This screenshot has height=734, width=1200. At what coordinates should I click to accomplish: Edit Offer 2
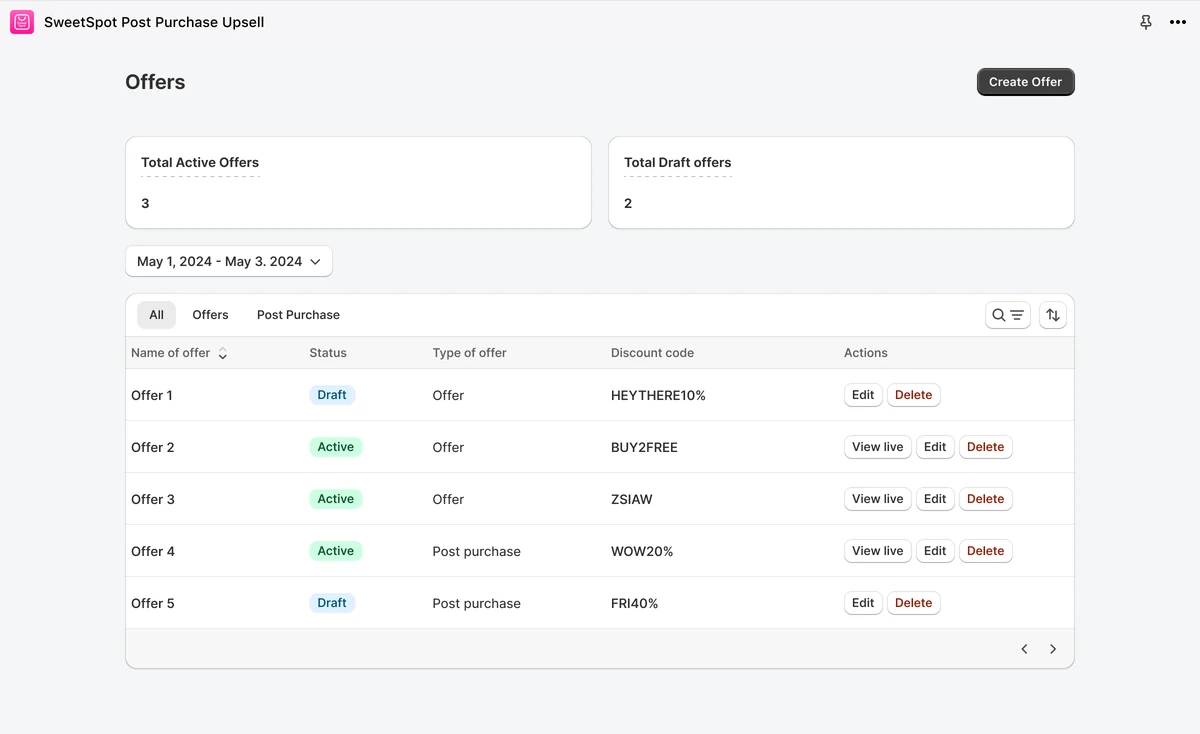click(x=935, y=447)
